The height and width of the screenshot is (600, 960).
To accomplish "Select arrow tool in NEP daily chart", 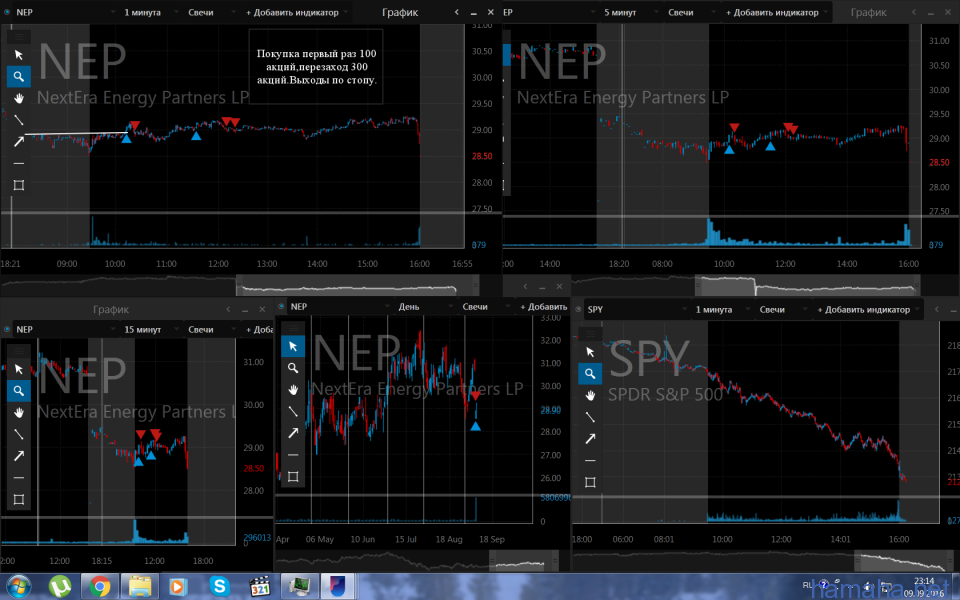I will 293,433.
